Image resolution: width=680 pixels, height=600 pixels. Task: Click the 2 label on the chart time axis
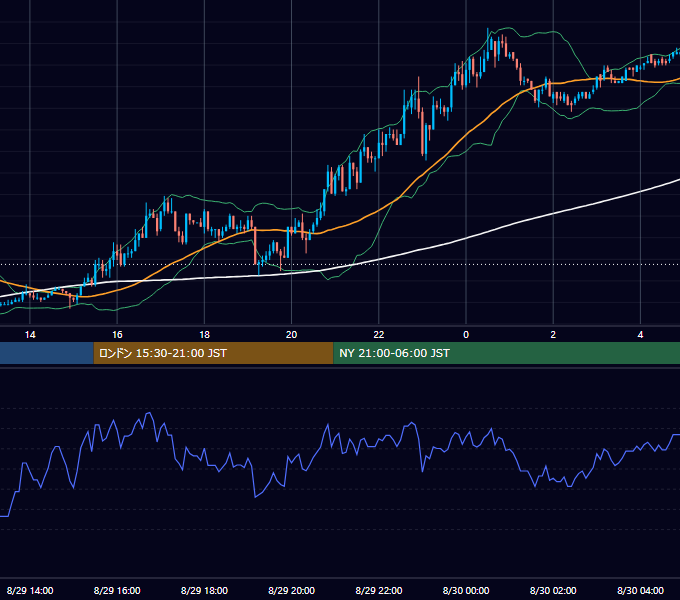point(553,335)
